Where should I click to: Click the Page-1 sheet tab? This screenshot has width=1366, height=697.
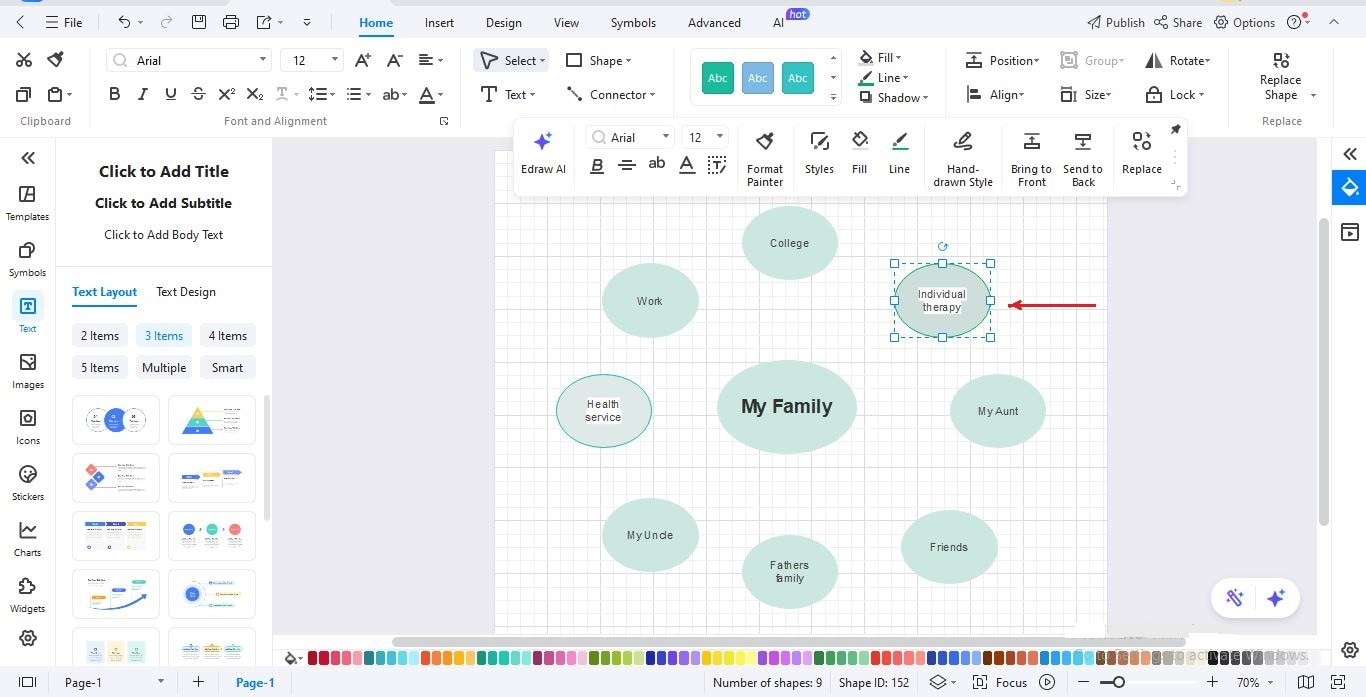255,682
